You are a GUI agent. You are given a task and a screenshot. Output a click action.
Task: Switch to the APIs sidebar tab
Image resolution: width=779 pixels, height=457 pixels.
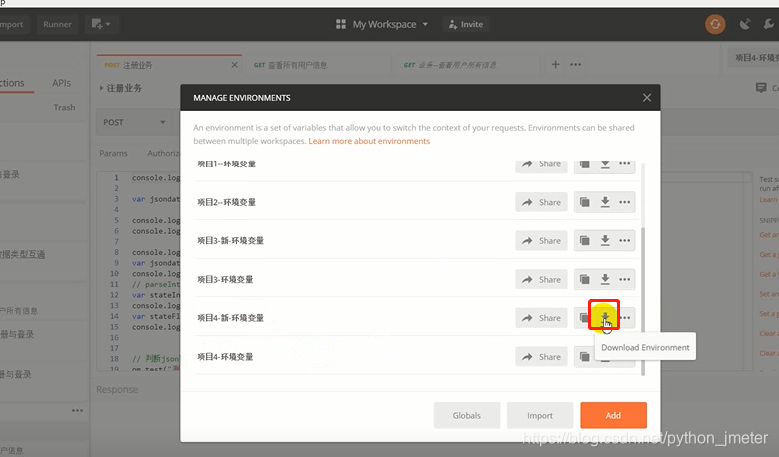click(62, 83)
